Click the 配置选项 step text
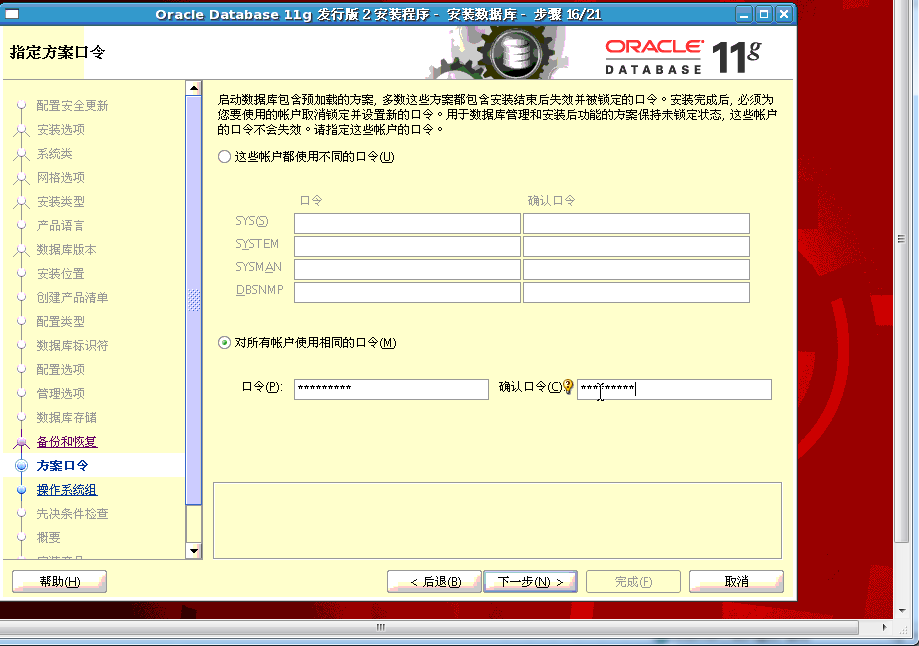The image size is (919, 646). 60,369
